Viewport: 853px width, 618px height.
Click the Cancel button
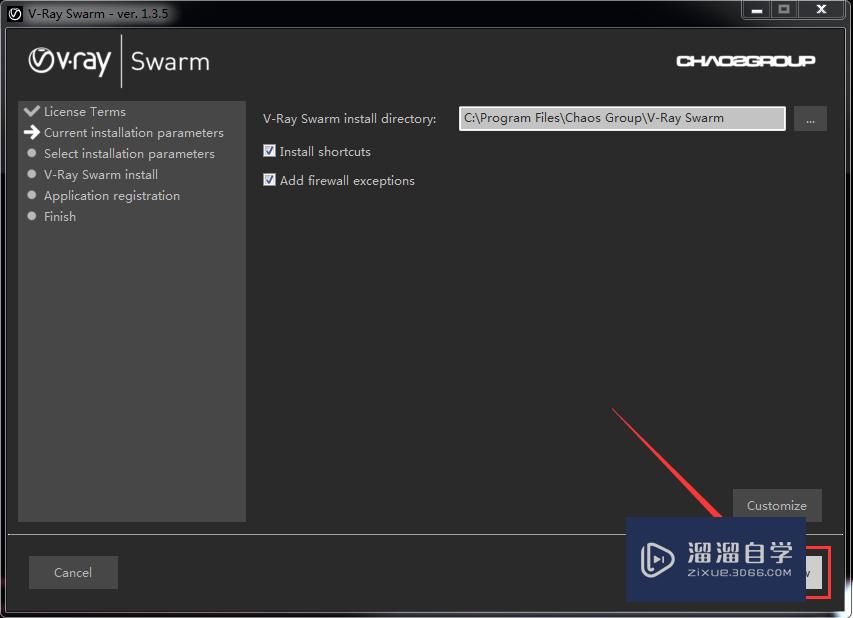click(x=73, y=572)
